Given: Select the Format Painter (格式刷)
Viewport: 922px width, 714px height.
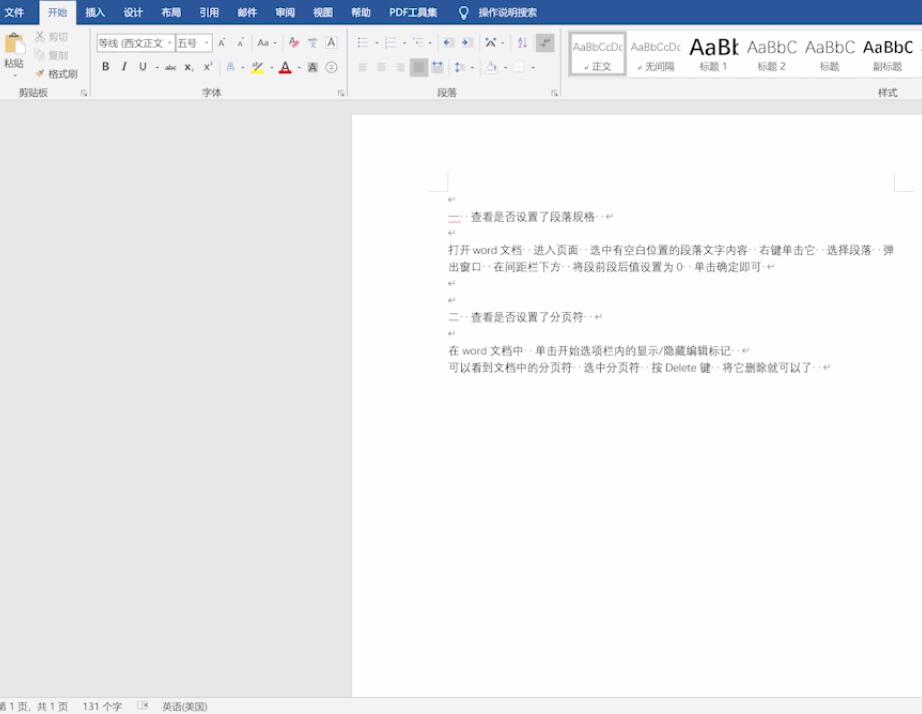Looking at the screenshot, I should 56,74.
